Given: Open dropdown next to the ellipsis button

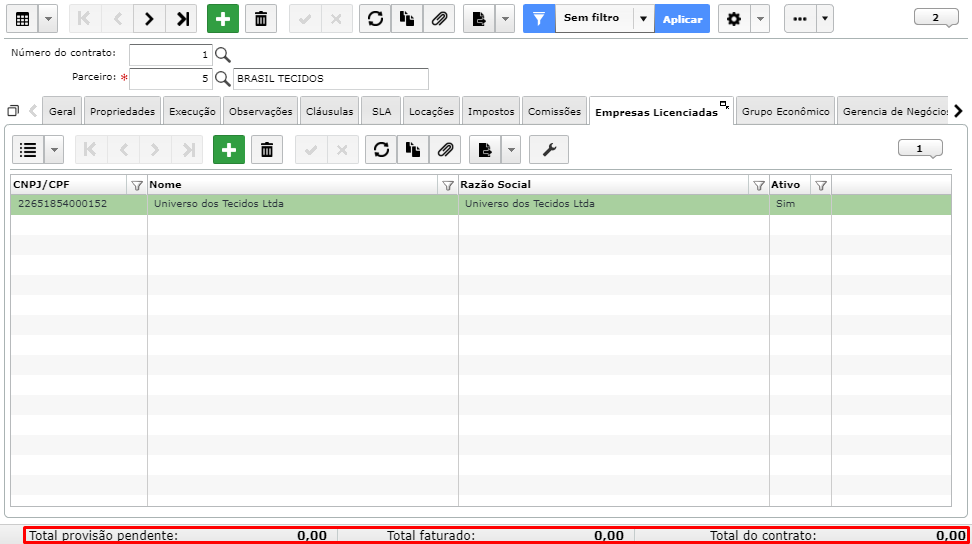Looking at the screenshot, I should 824,19.
